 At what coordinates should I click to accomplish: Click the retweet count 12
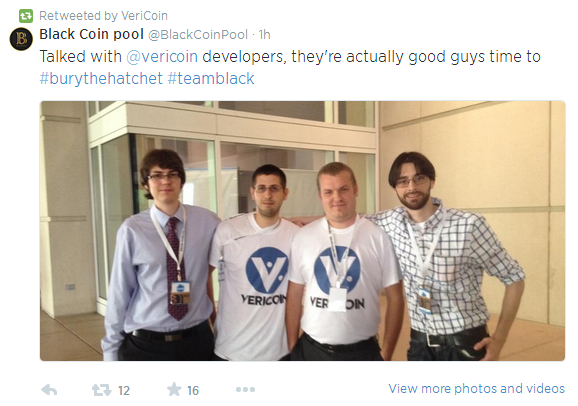pyautogui.click(x=124, y=391)
